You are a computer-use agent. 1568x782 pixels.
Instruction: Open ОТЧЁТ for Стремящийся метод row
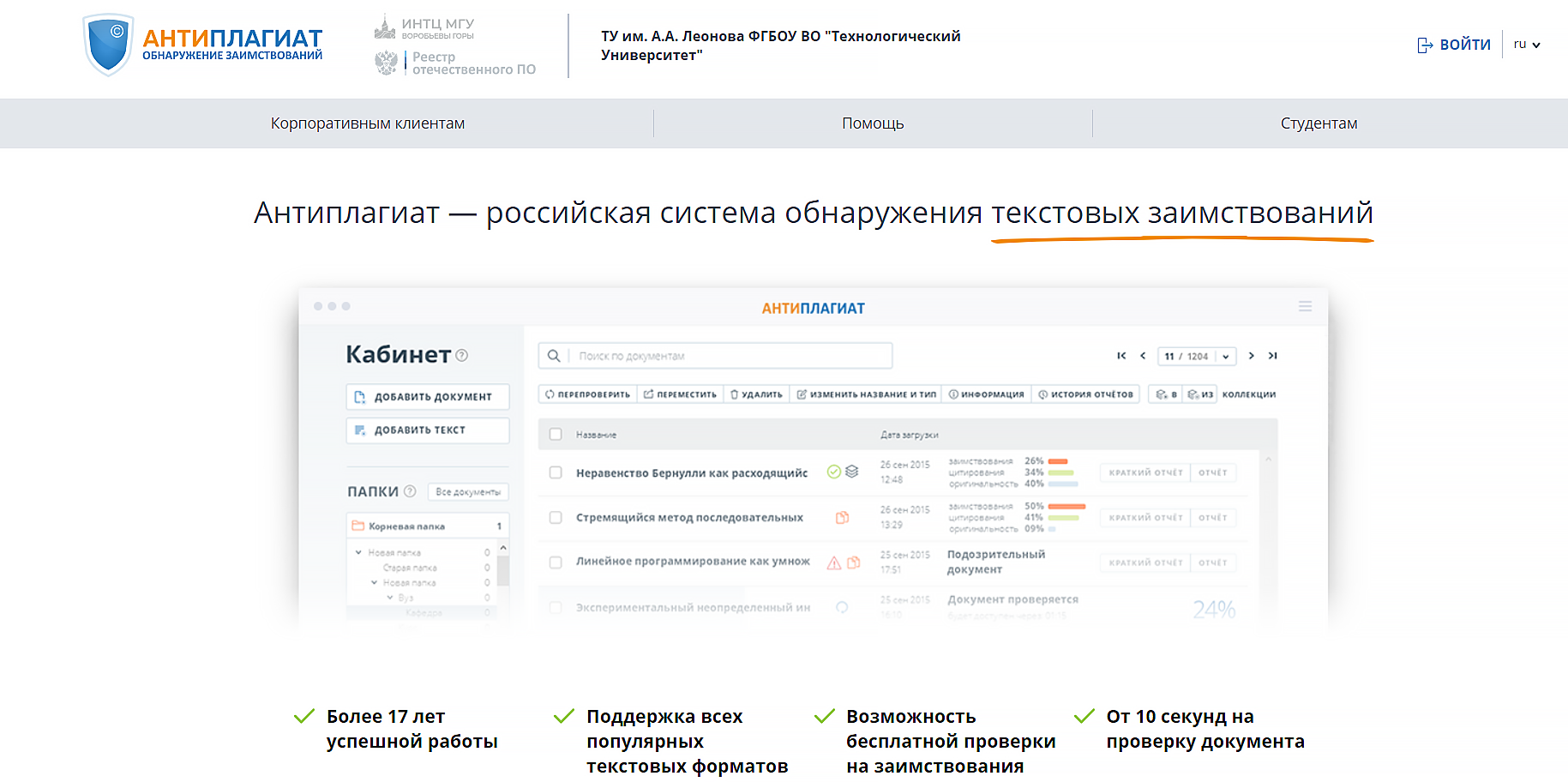coord(1213,518)
